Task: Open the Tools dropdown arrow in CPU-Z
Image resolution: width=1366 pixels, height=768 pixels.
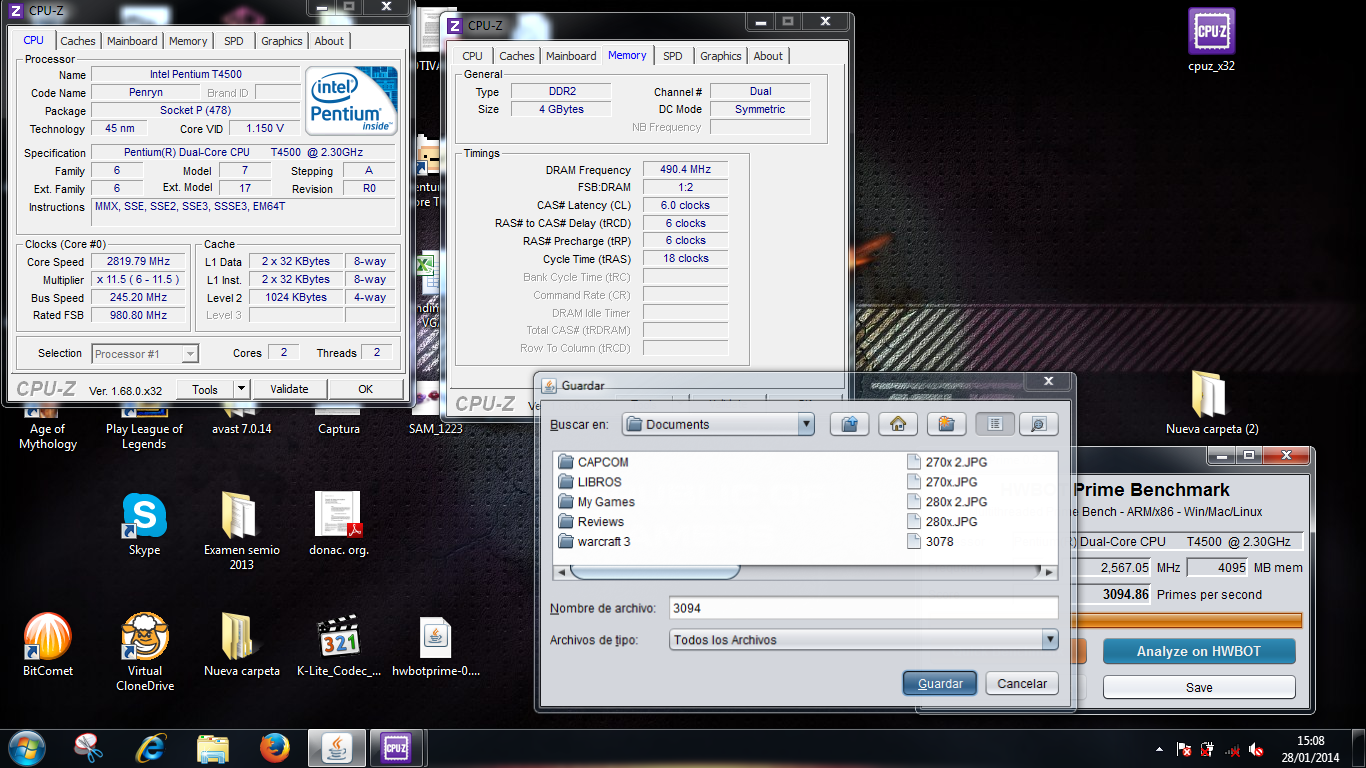Action: coord(241,389)
